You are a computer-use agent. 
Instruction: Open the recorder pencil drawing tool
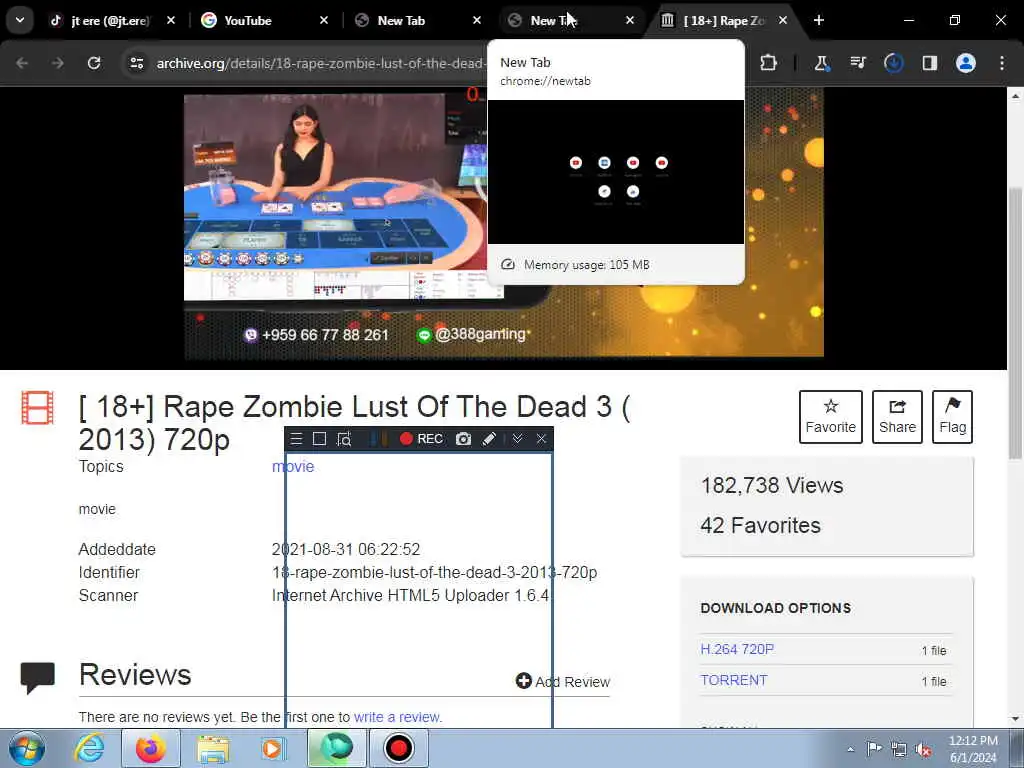pos(489,439)
